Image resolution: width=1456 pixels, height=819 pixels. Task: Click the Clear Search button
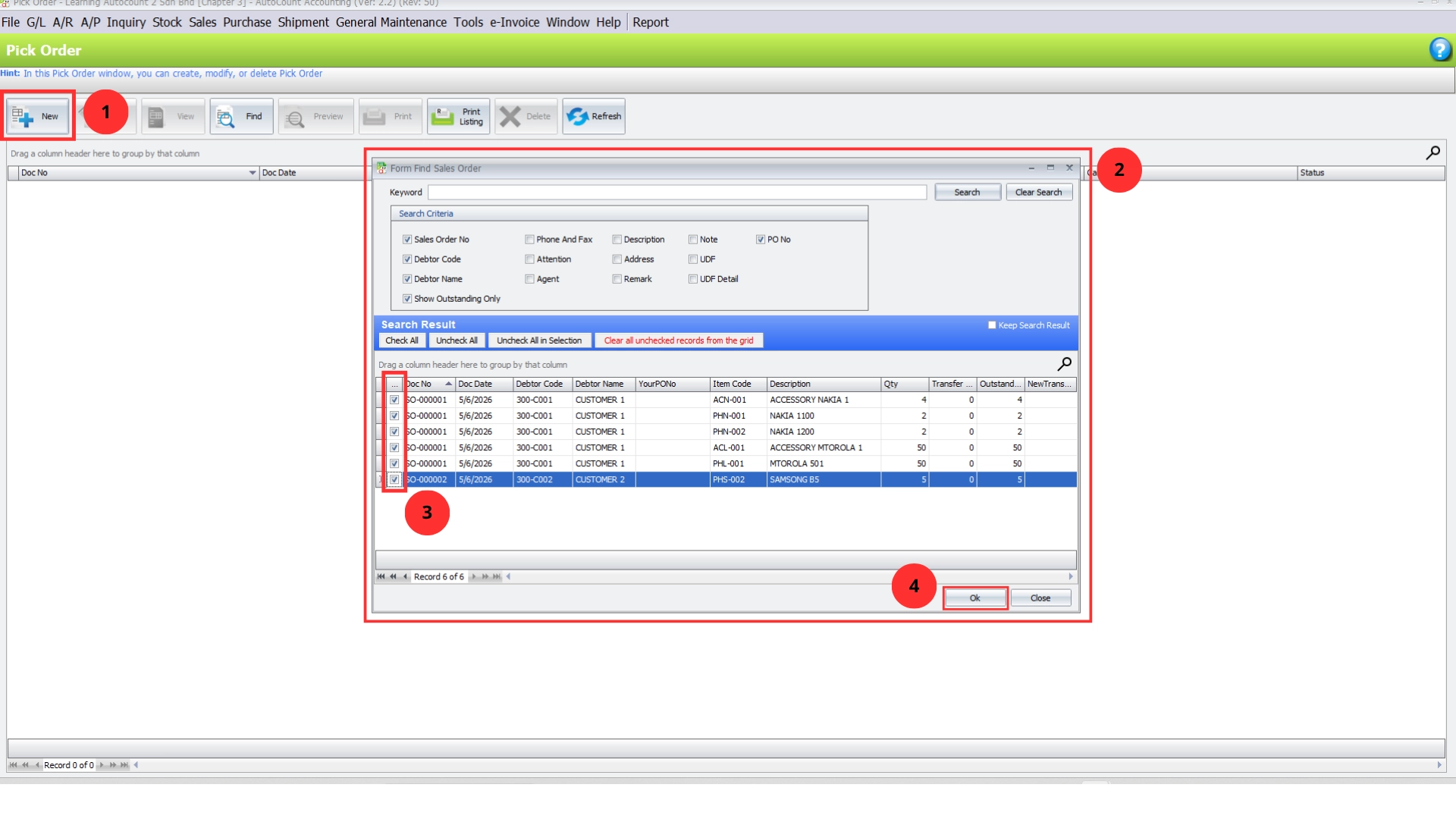click(1039, 192)
